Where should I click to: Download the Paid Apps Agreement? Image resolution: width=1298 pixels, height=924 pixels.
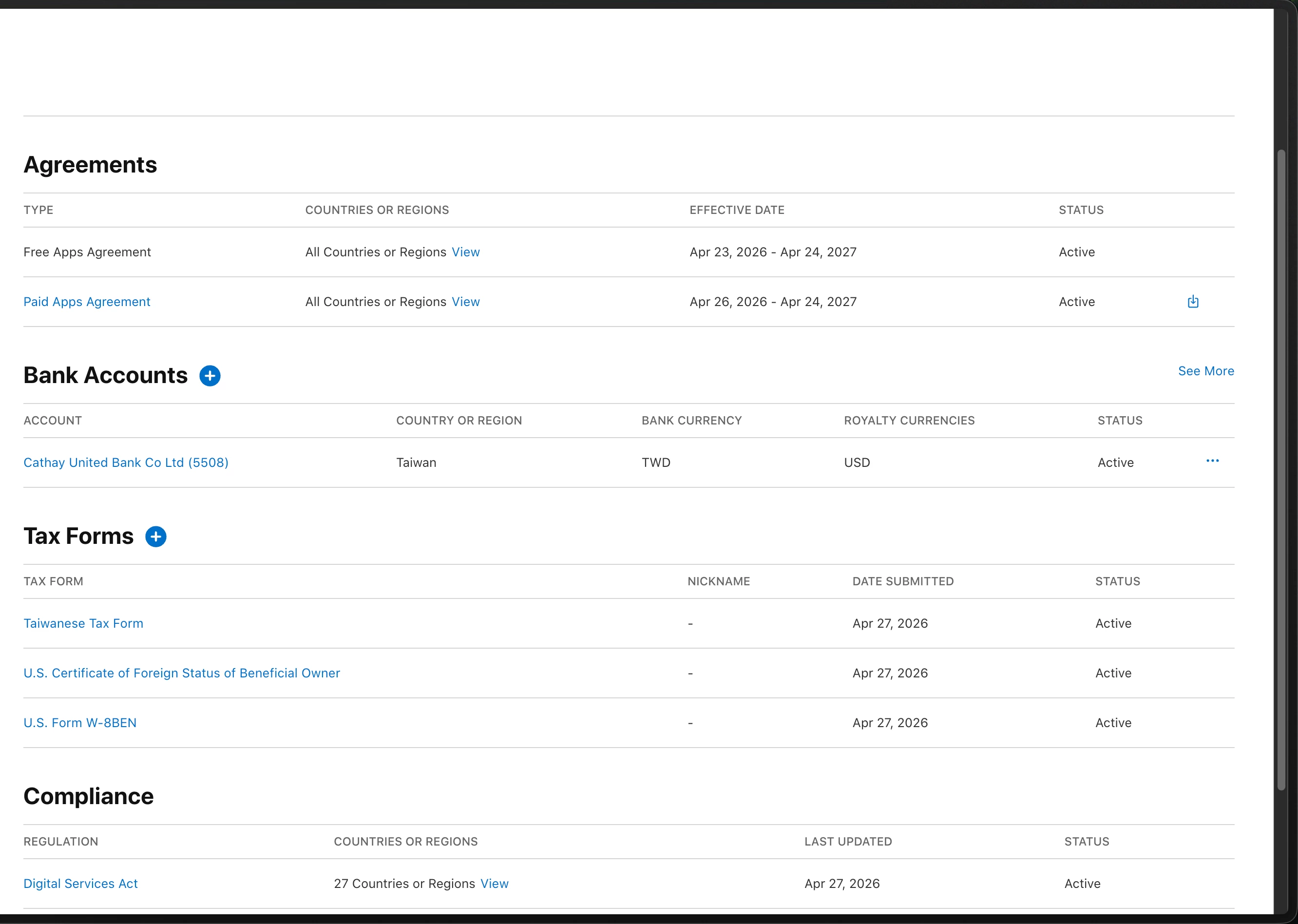[1193, 302]
